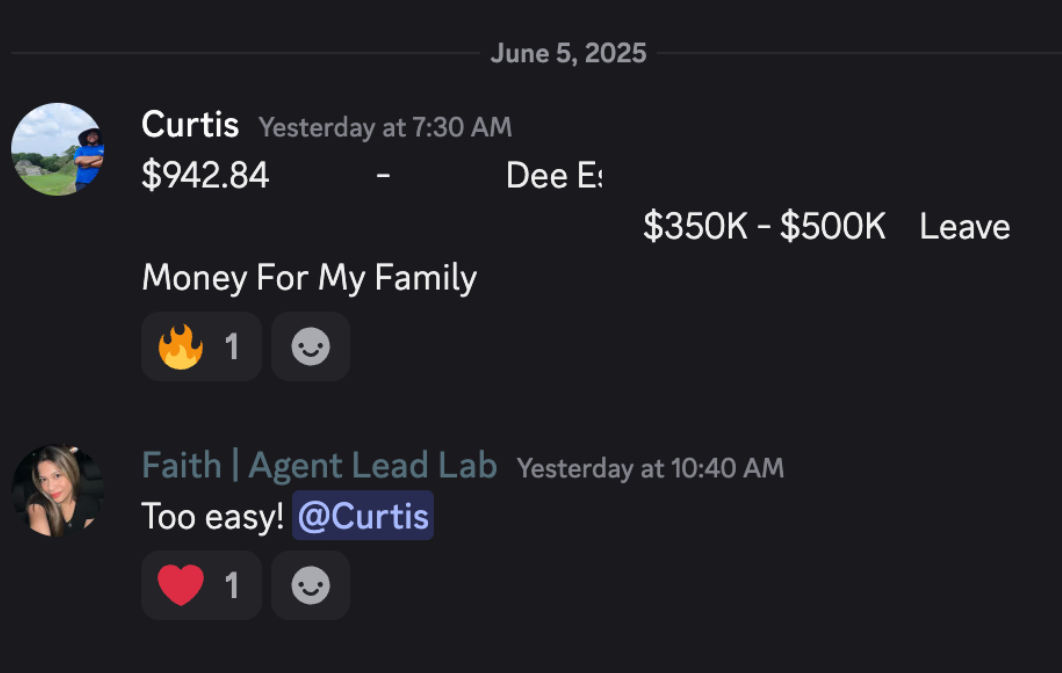Click the $350K - $500K text

[765, 226]
